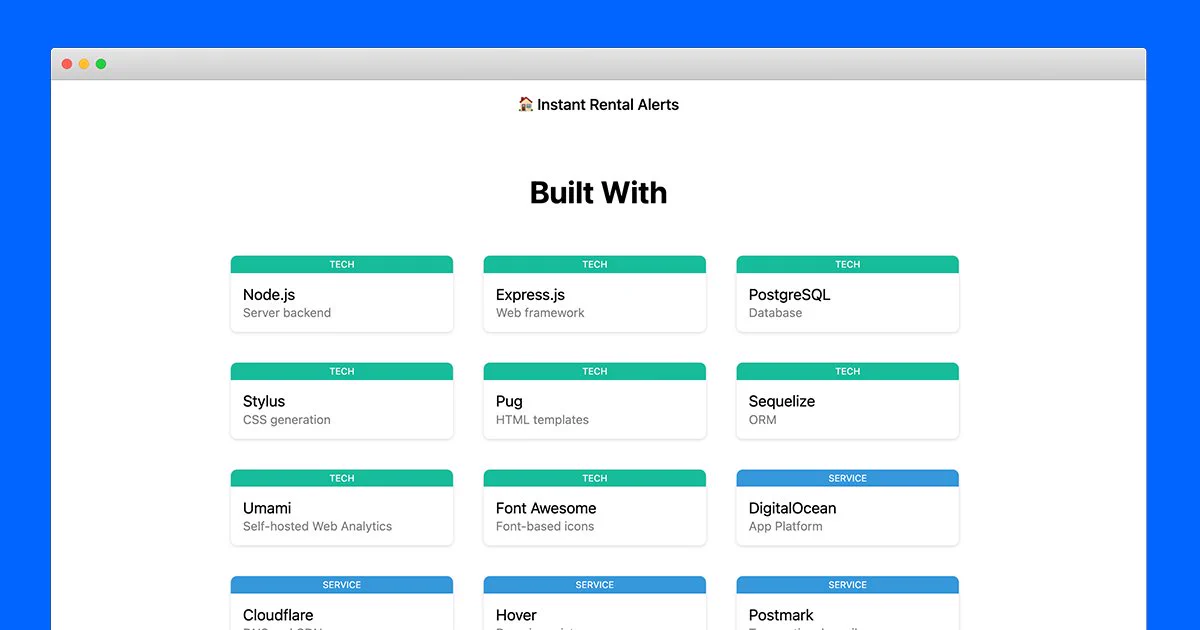
Task: Close the window with red button
Action: (x=67, y=64)
